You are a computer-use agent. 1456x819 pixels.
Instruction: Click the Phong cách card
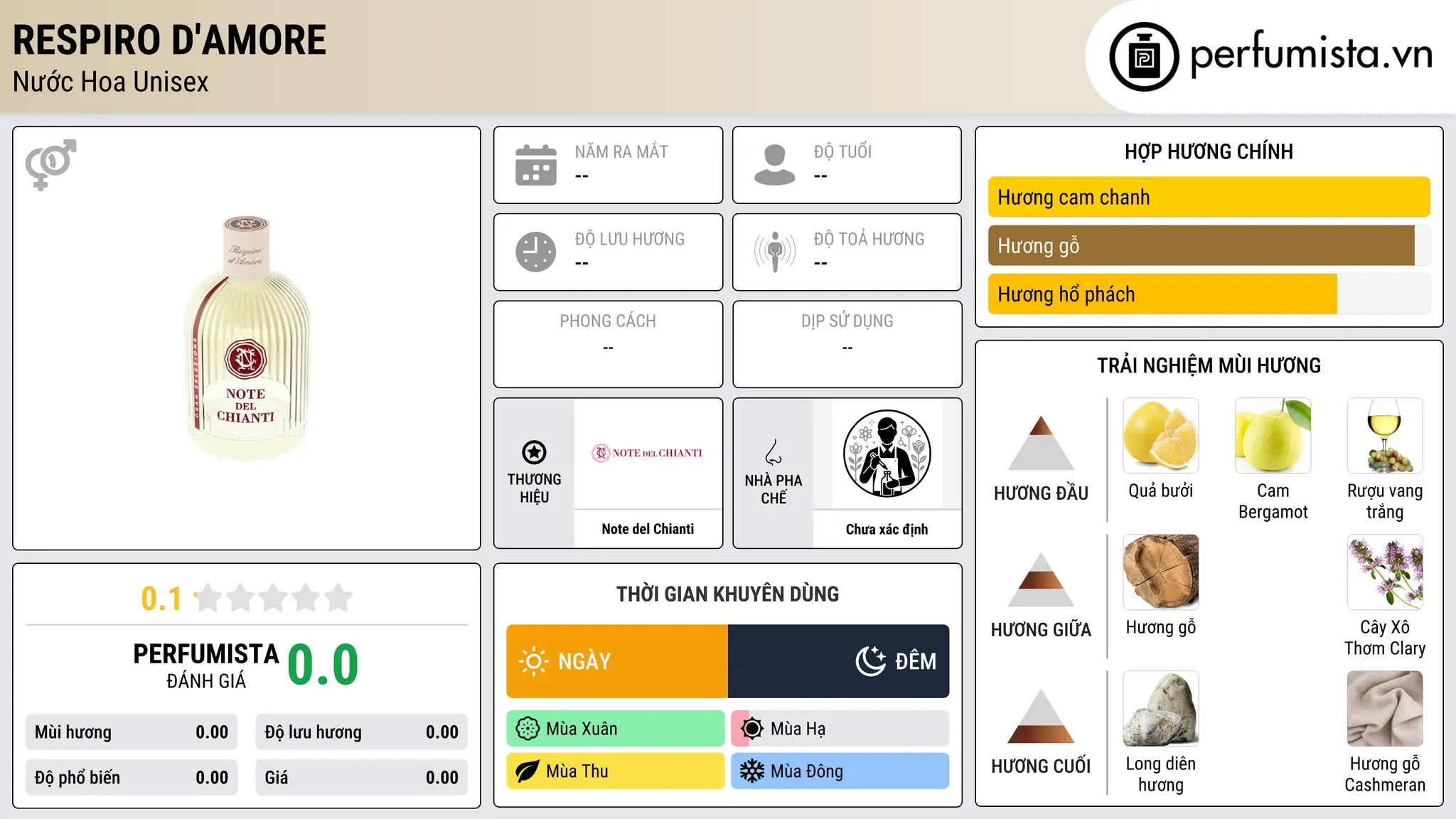(608, 344)
